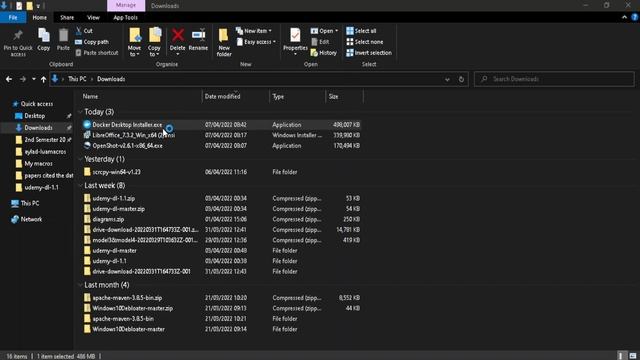Click Select all
The width and height of the screenshot is (640, 360).
[x=361, y=31]
